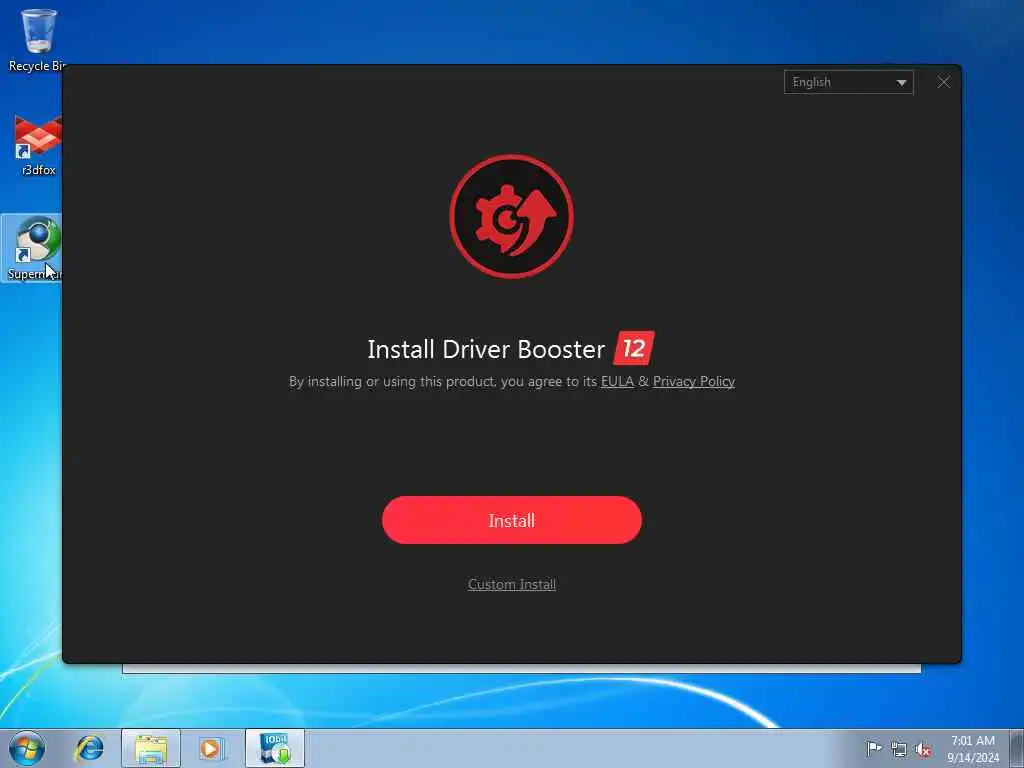The width and height of the screenshot is (1024, 768).
Task: Click the muted volume tray icon
Action: tap(923, 749)
